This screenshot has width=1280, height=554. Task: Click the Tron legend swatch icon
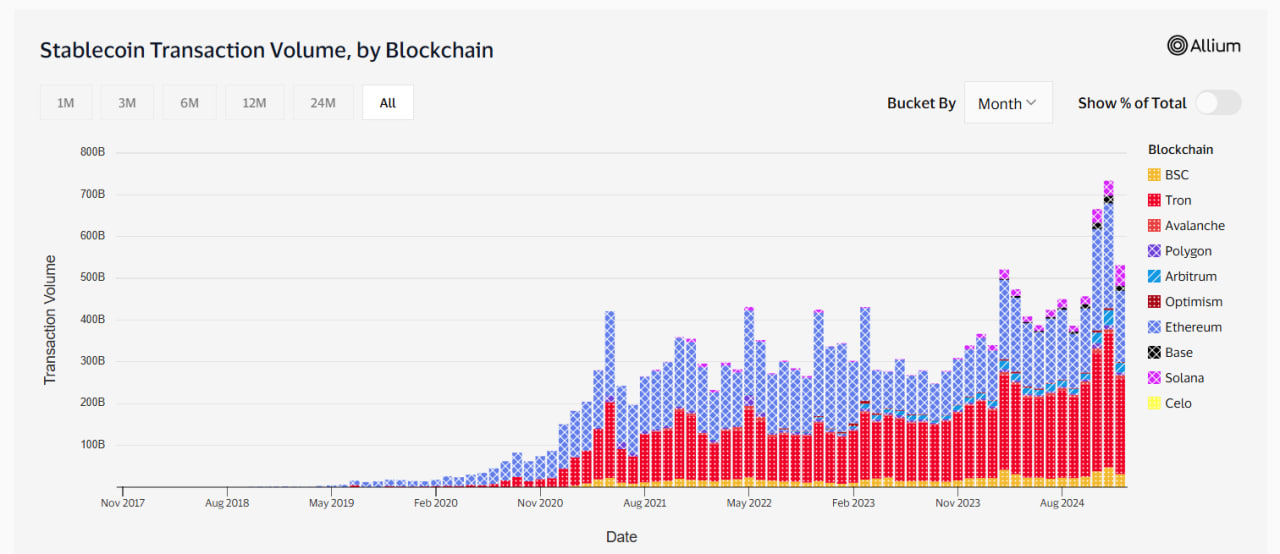click(x=1154, y=200)
